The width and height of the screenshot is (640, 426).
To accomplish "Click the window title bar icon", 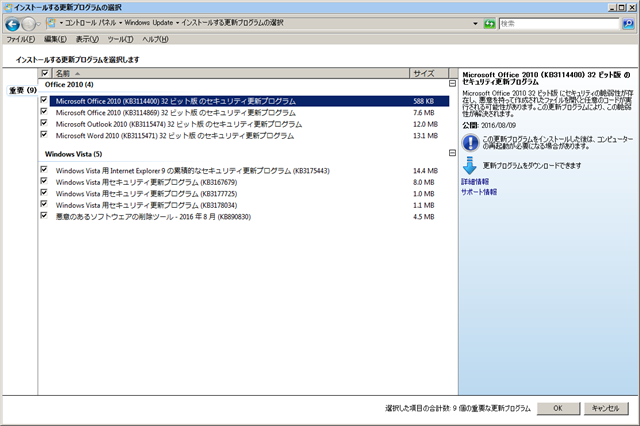I will pyautogui.click(x=8, y=7).
